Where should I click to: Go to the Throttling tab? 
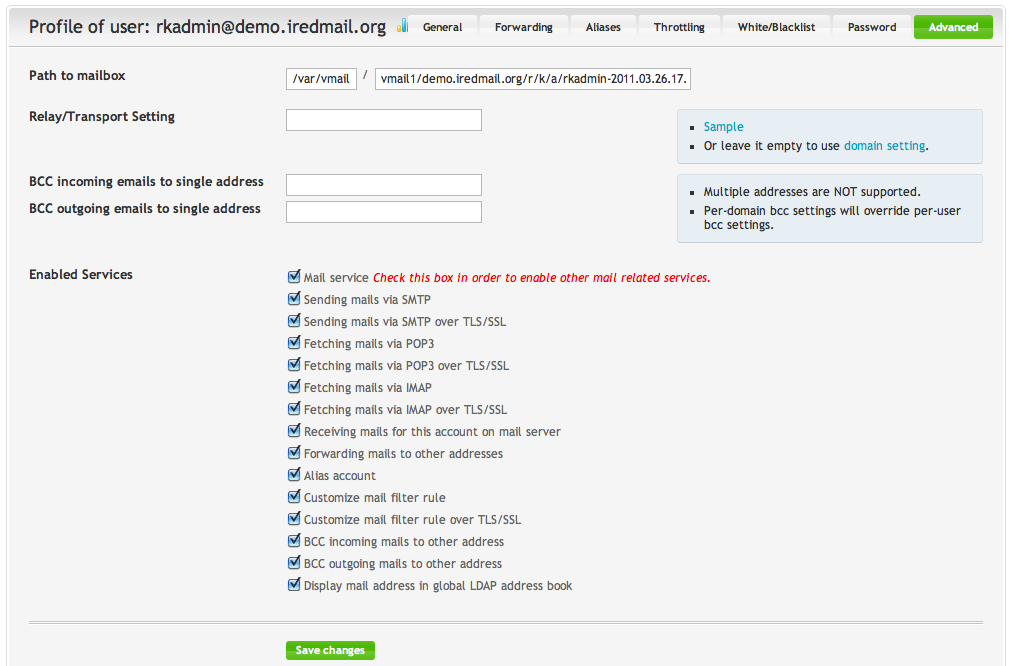tap(679, 27)
